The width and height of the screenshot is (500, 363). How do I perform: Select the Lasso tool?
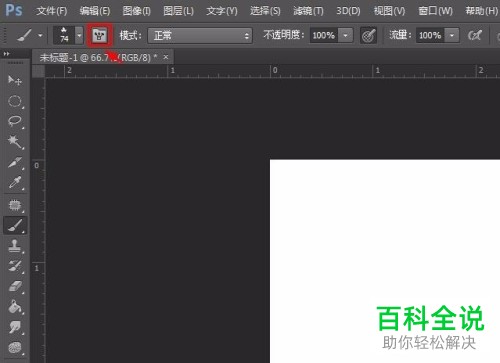point(15,121)
